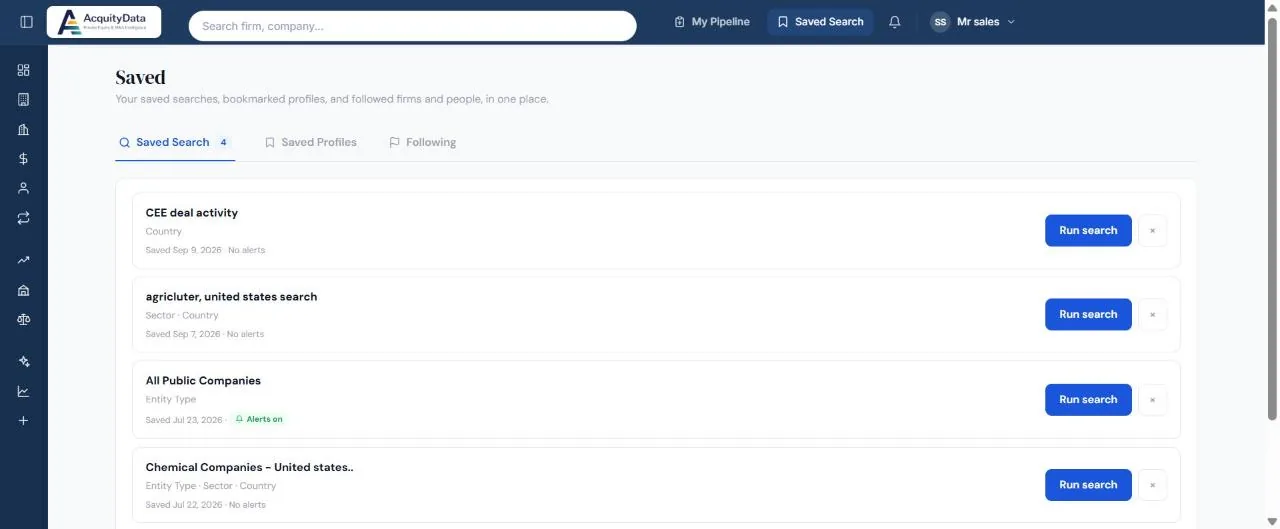Click the agricluter, united states search title

[x=231, y=297]
